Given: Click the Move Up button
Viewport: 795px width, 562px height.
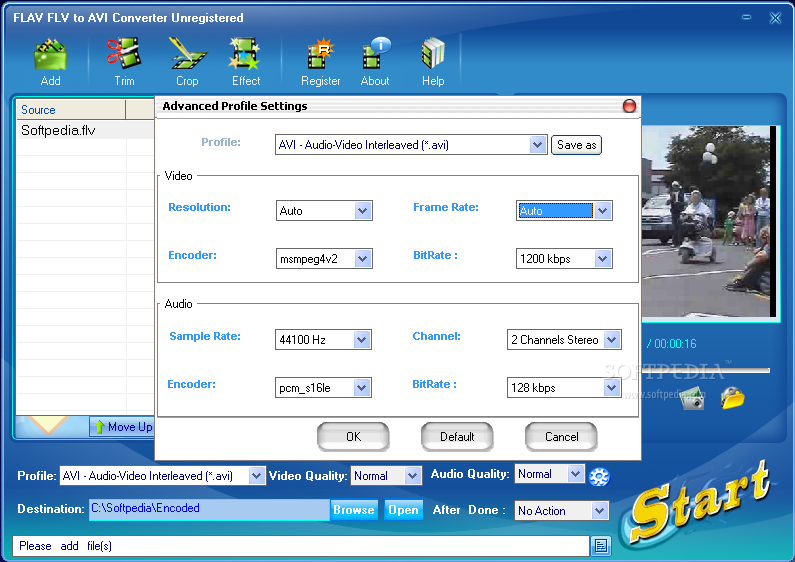Looking at the screenshot, I should coord(122,427).
